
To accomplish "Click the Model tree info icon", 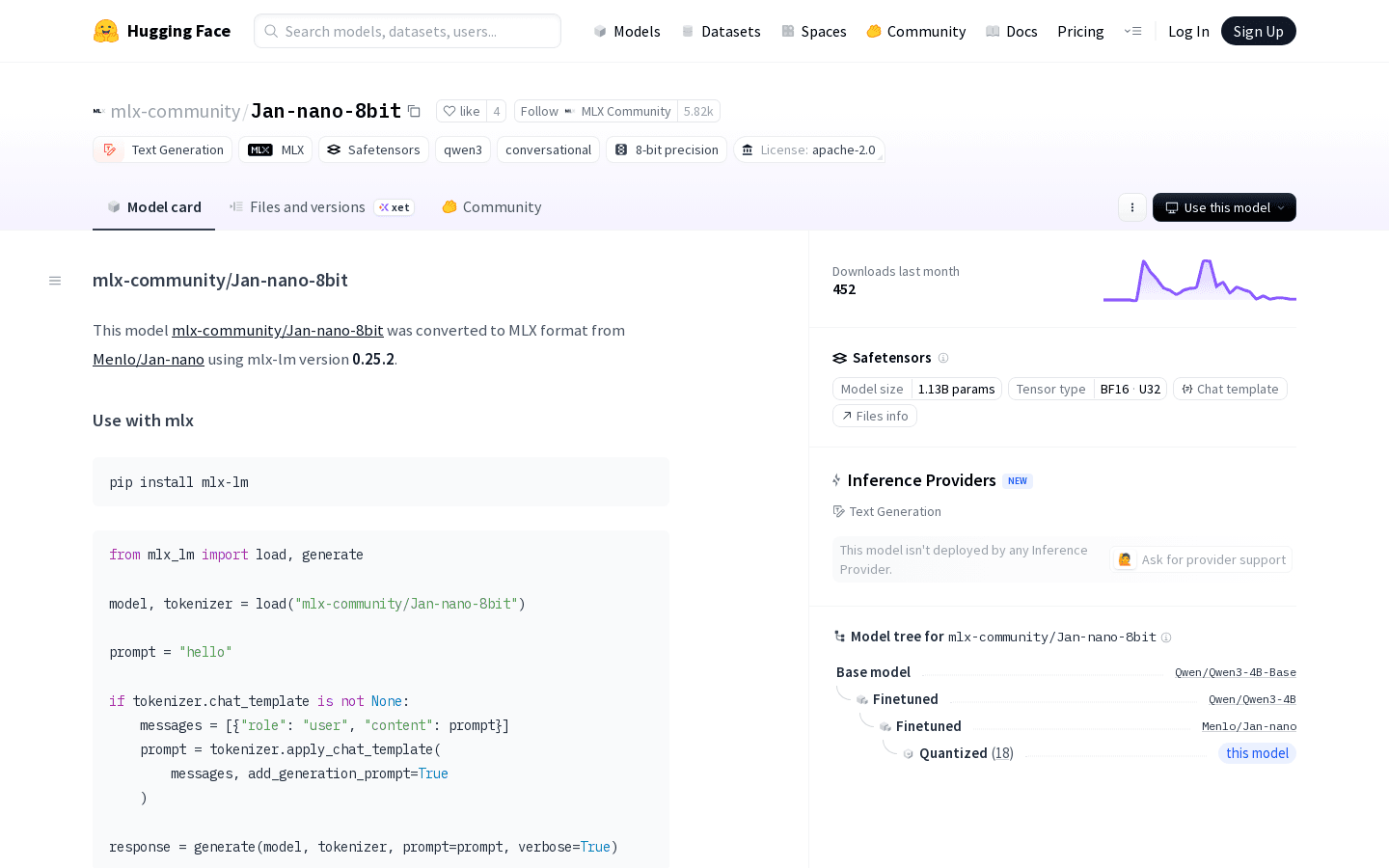I will point(1166,637).
